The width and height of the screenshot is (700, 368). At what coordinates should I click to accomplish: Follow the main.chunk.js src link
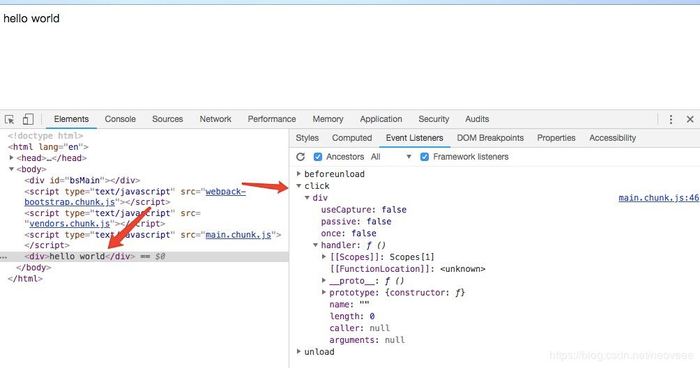tap(238, 234)
